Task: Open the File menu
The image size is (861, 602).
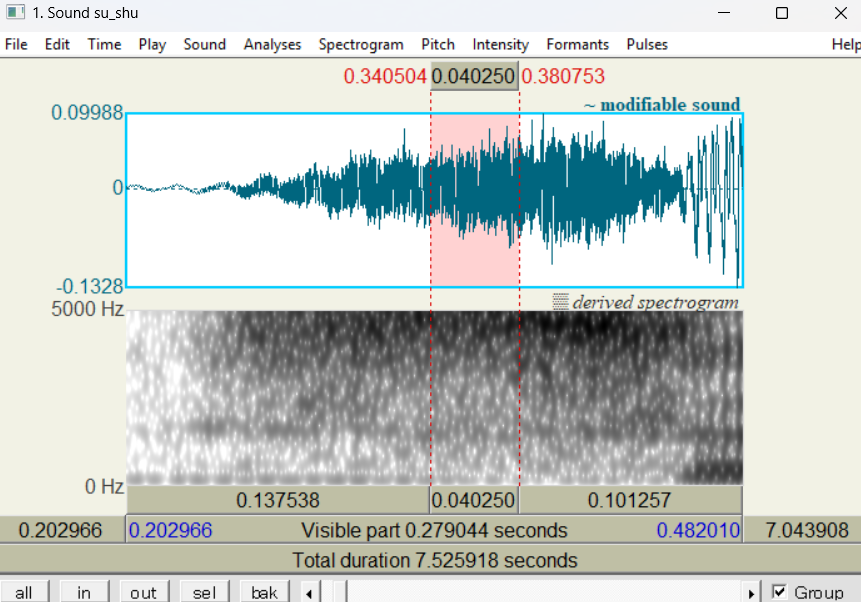Action: [x=16, y=44]
